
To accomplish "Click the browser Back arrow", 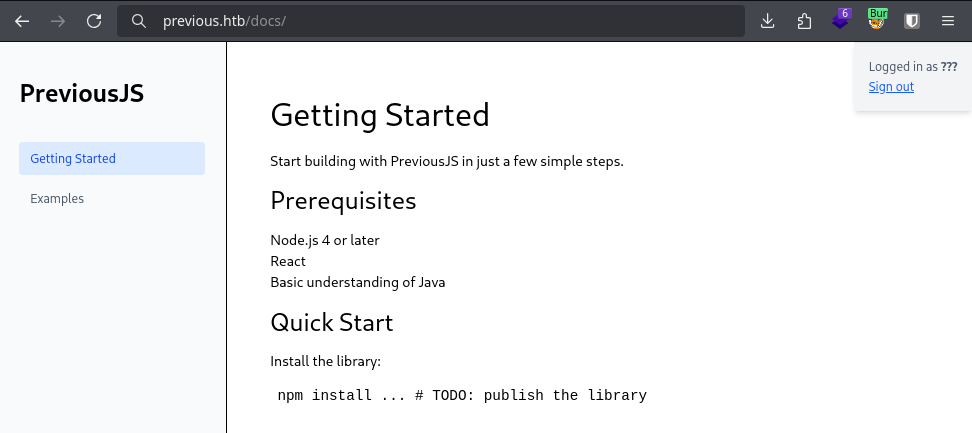I will click(22, 20).
